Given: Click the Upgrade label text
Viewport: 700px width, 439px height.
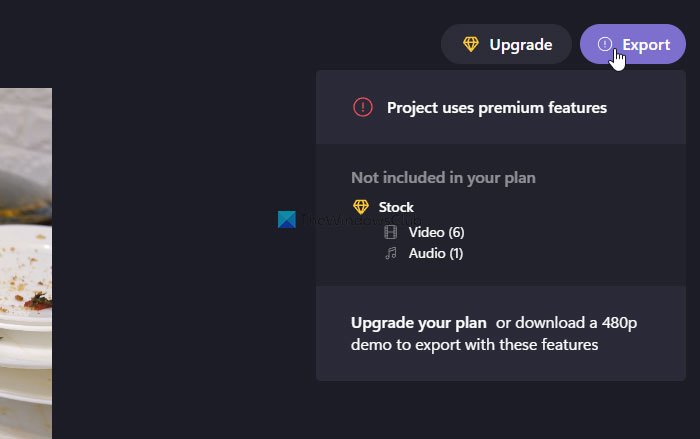Looking at the screenshot, I should pos(520,44).
